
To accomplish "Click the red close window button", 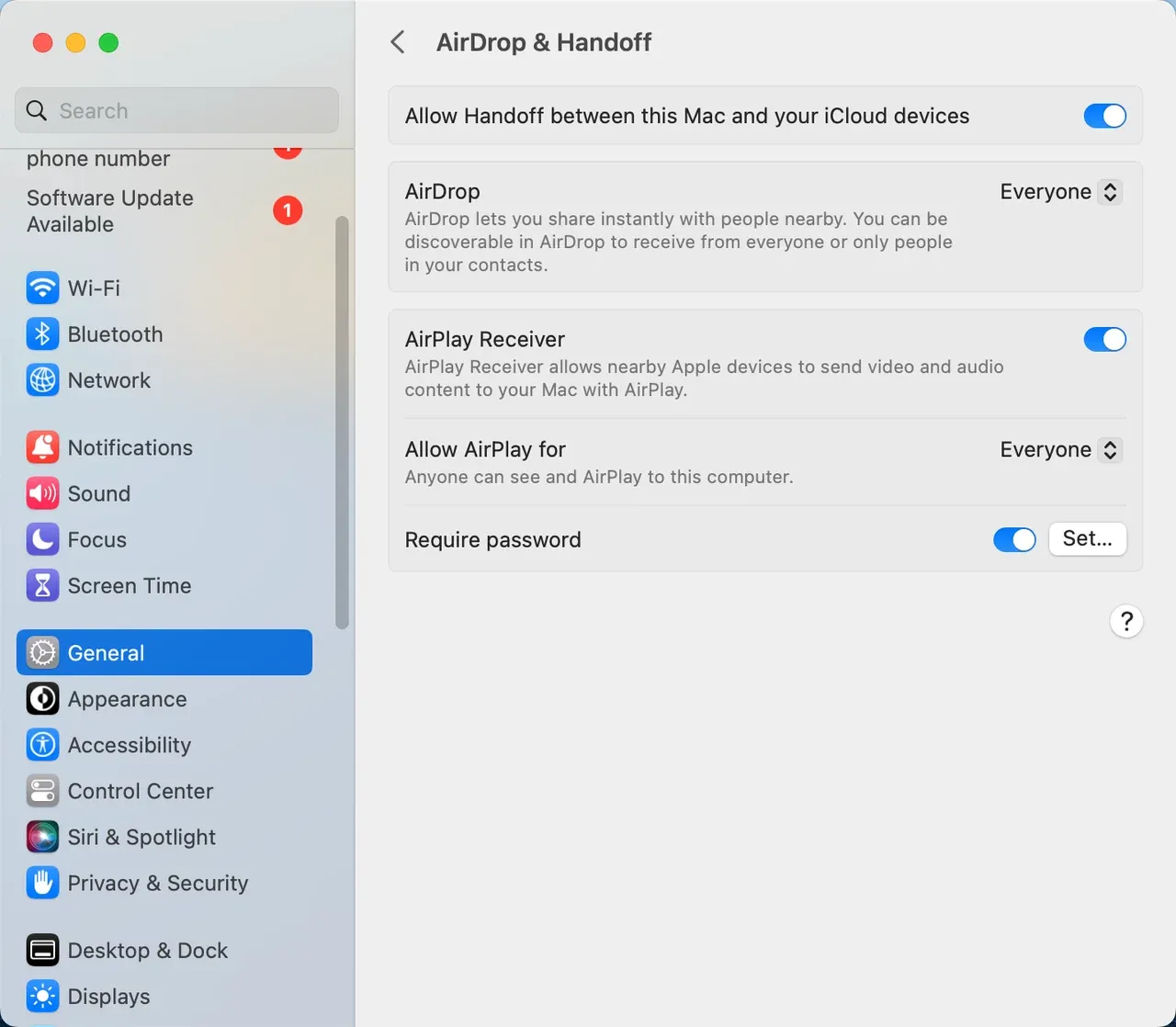I will click(42, 42).
